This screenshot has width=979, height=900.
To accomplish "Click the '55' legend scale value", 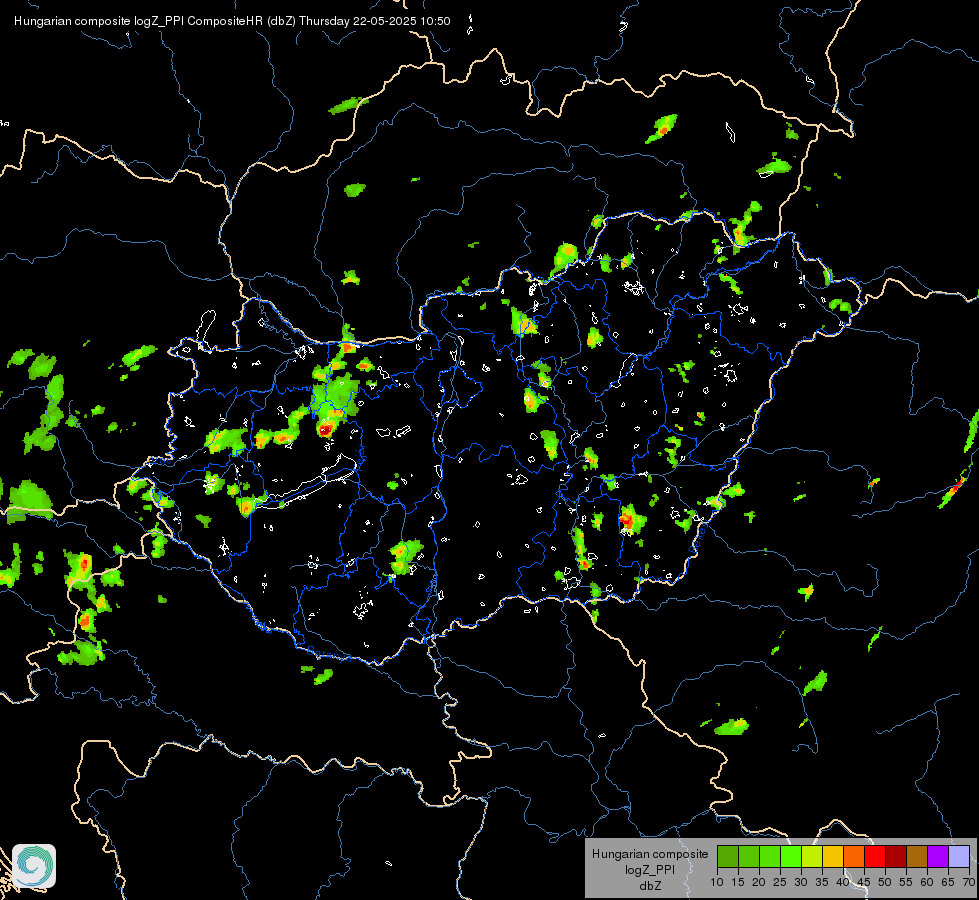I will click(x=906, y=883).
